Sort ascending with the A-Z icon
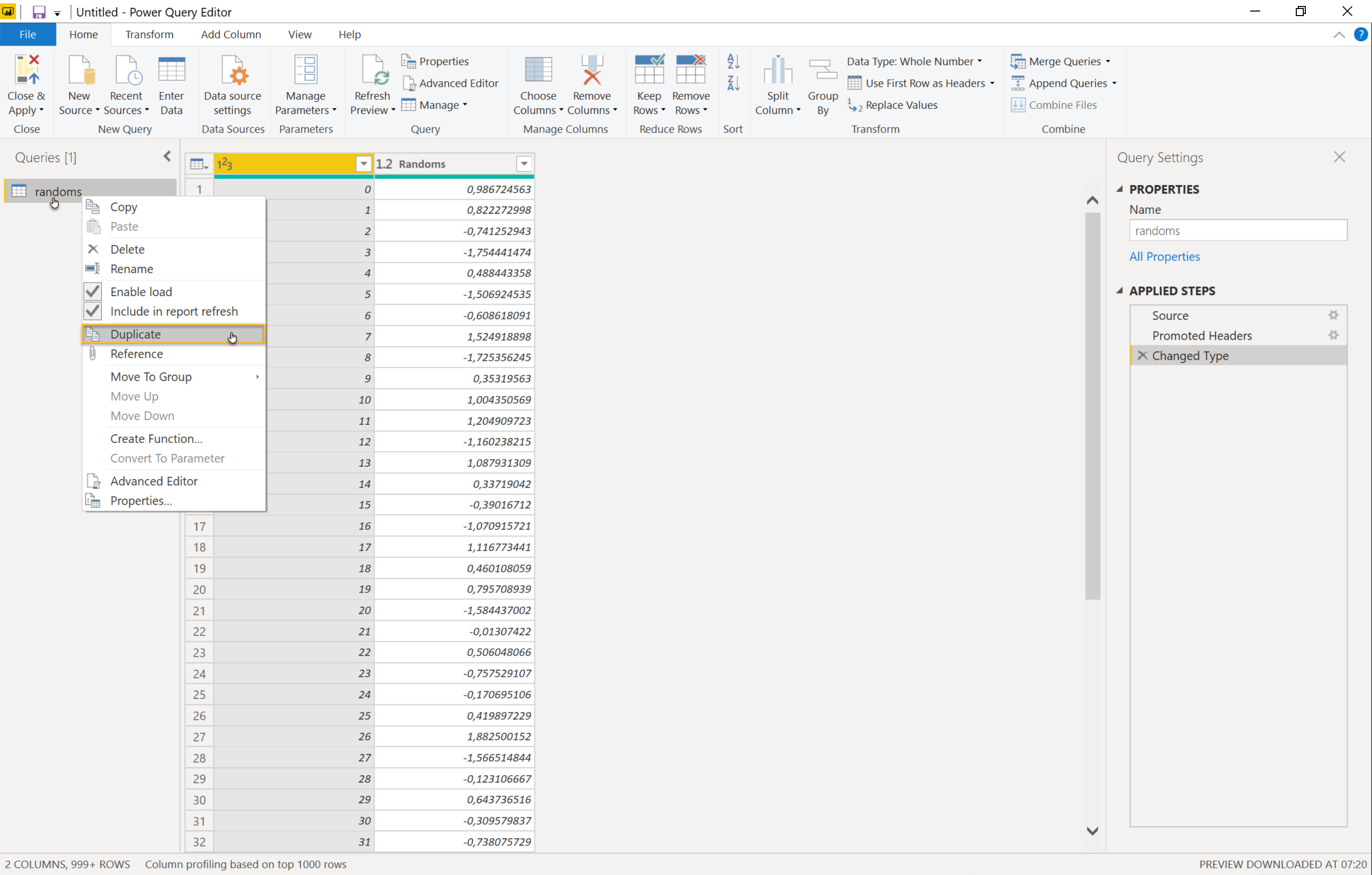Viewport: 1372px width, 875px height. (733, 61)
